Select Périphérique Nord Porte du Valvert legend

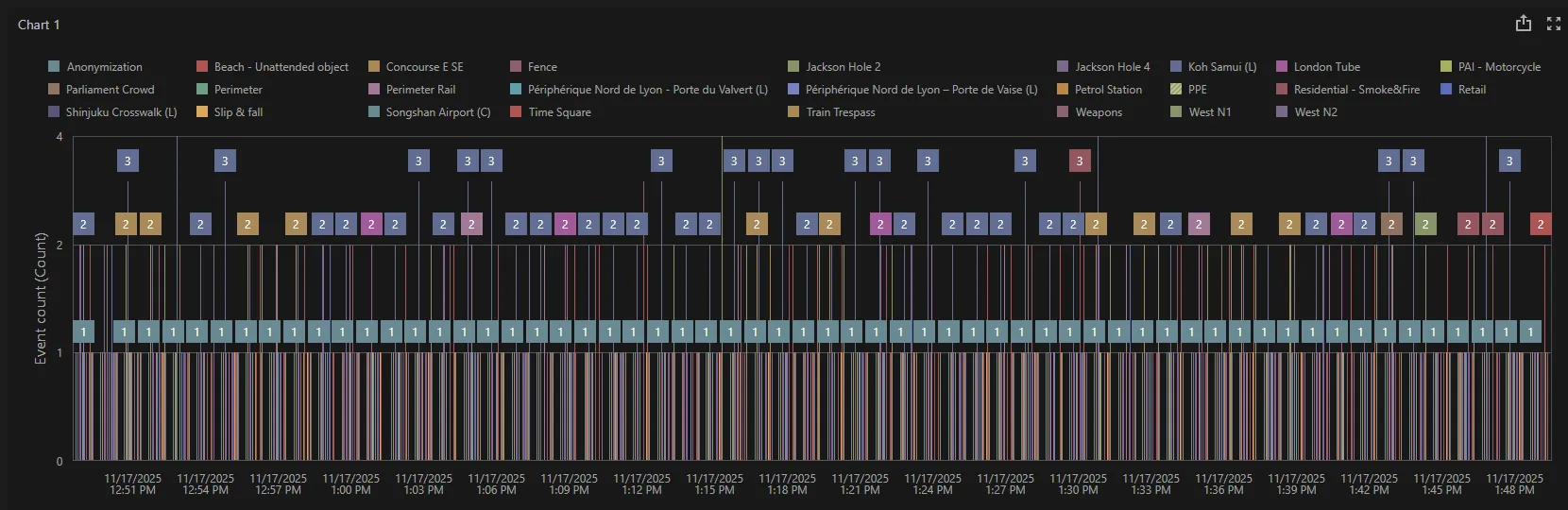click(x=639, y=90)
